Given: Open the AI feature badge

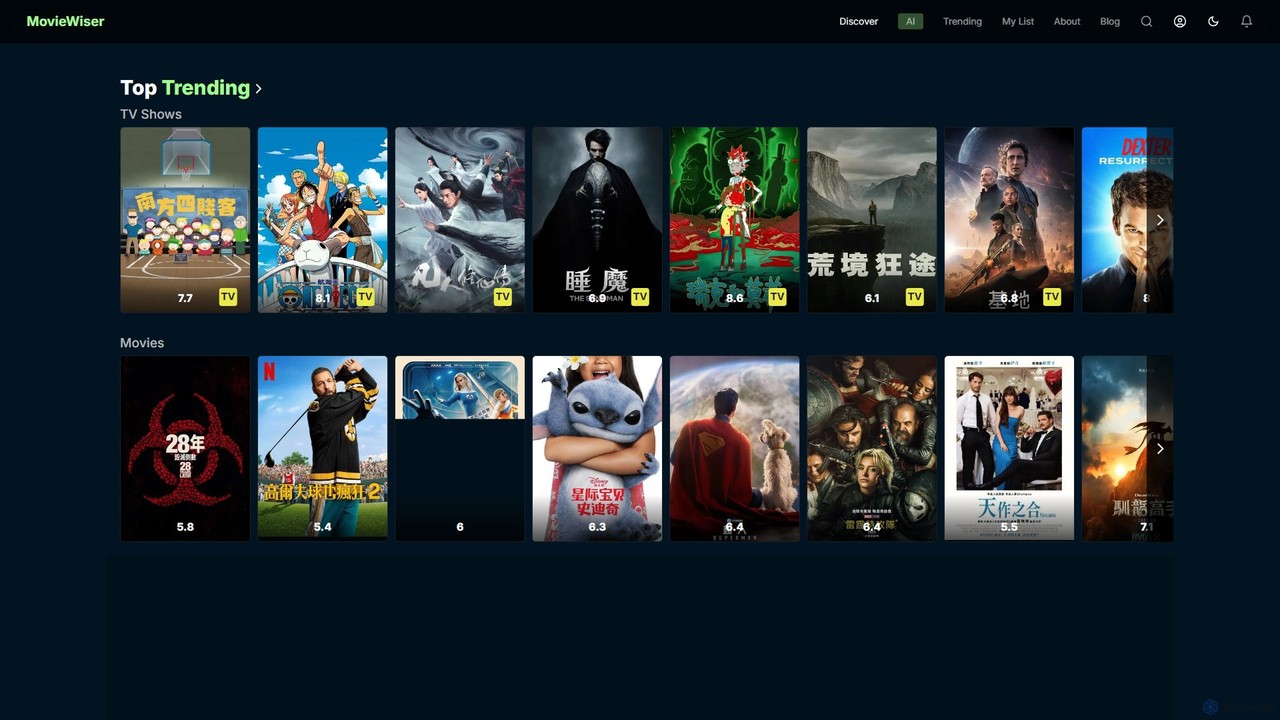Looking at the screenshot, I should 910,21.
